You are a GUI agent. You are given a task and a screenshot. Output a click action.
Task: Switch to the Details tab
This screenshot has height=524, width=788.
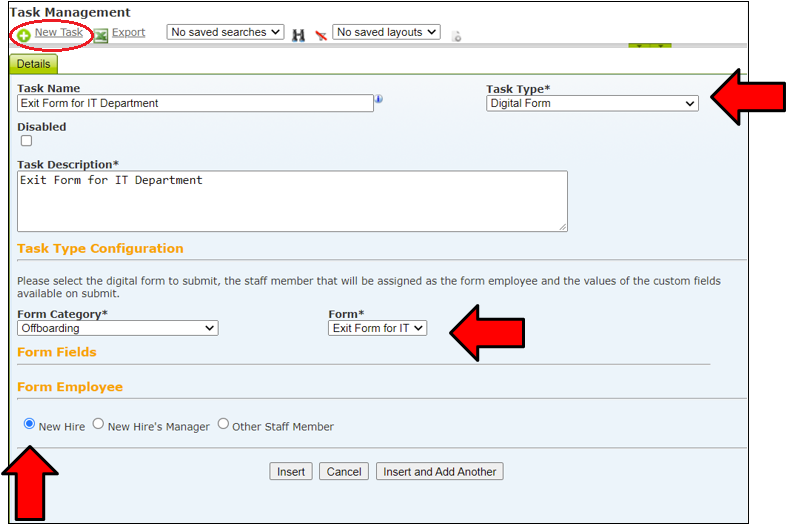coord(33,64)
